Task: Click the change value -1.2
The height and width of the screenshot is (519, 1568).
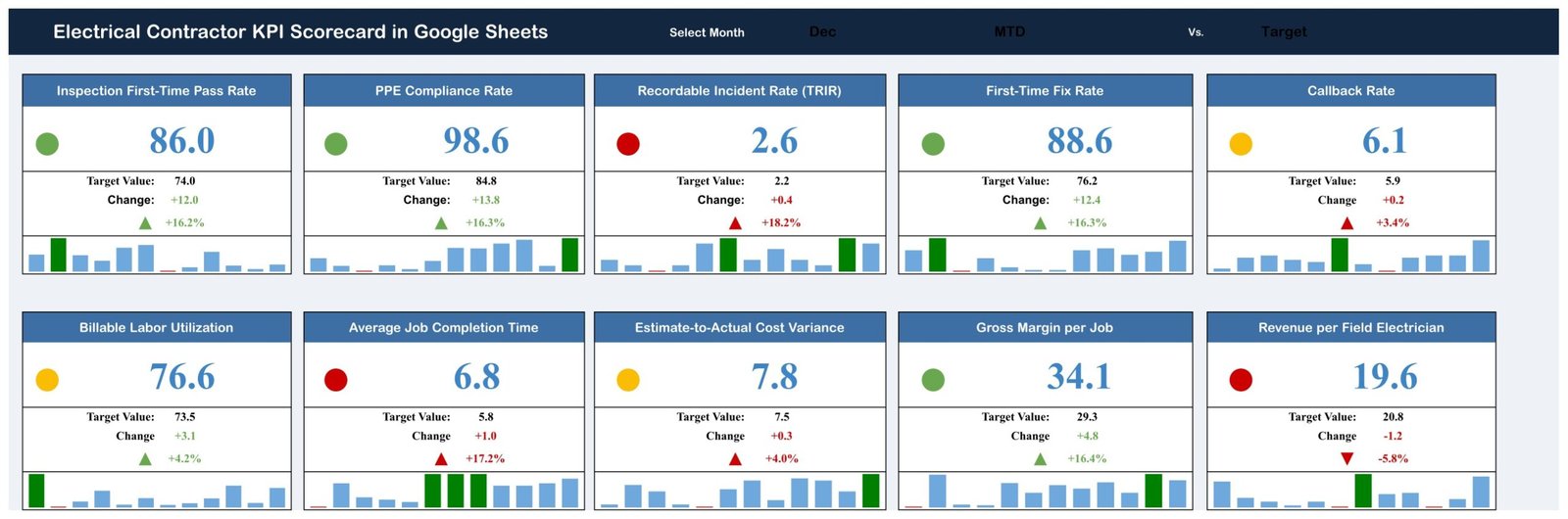Action: pyautogui.click(x=1393, y=436)
